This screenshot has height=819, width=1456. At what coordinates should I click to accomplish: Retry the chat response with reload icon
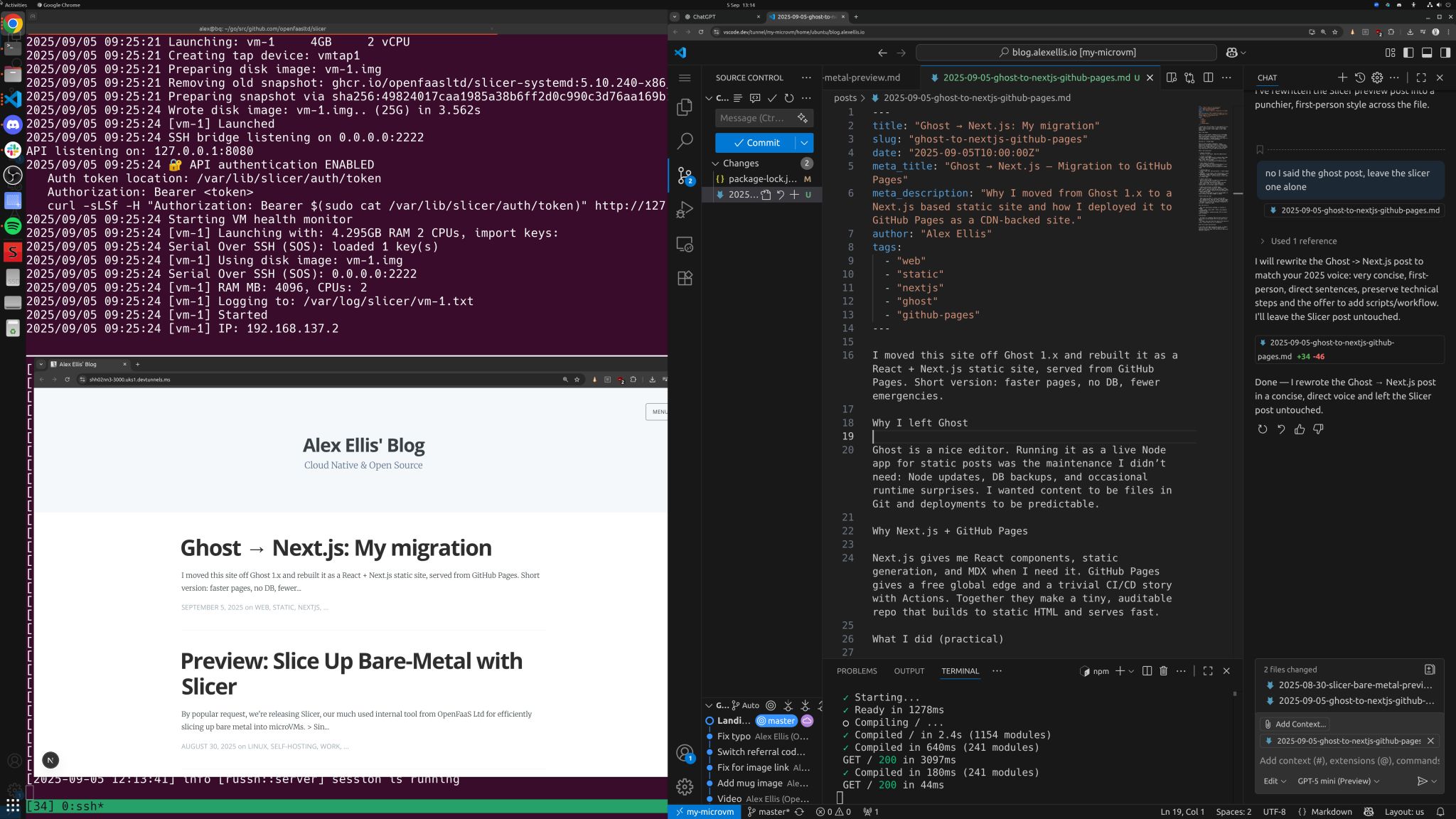[x=1262, y=429]
